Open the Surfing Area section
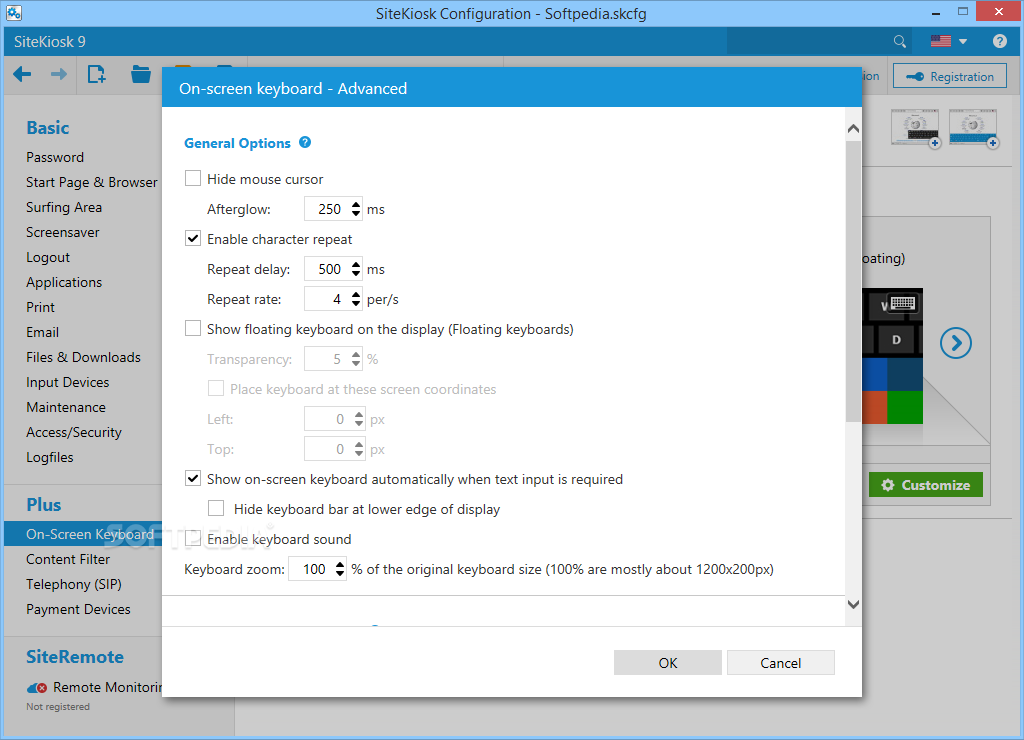The width and height of the screenshot is (1024, 740). point(64,207)
